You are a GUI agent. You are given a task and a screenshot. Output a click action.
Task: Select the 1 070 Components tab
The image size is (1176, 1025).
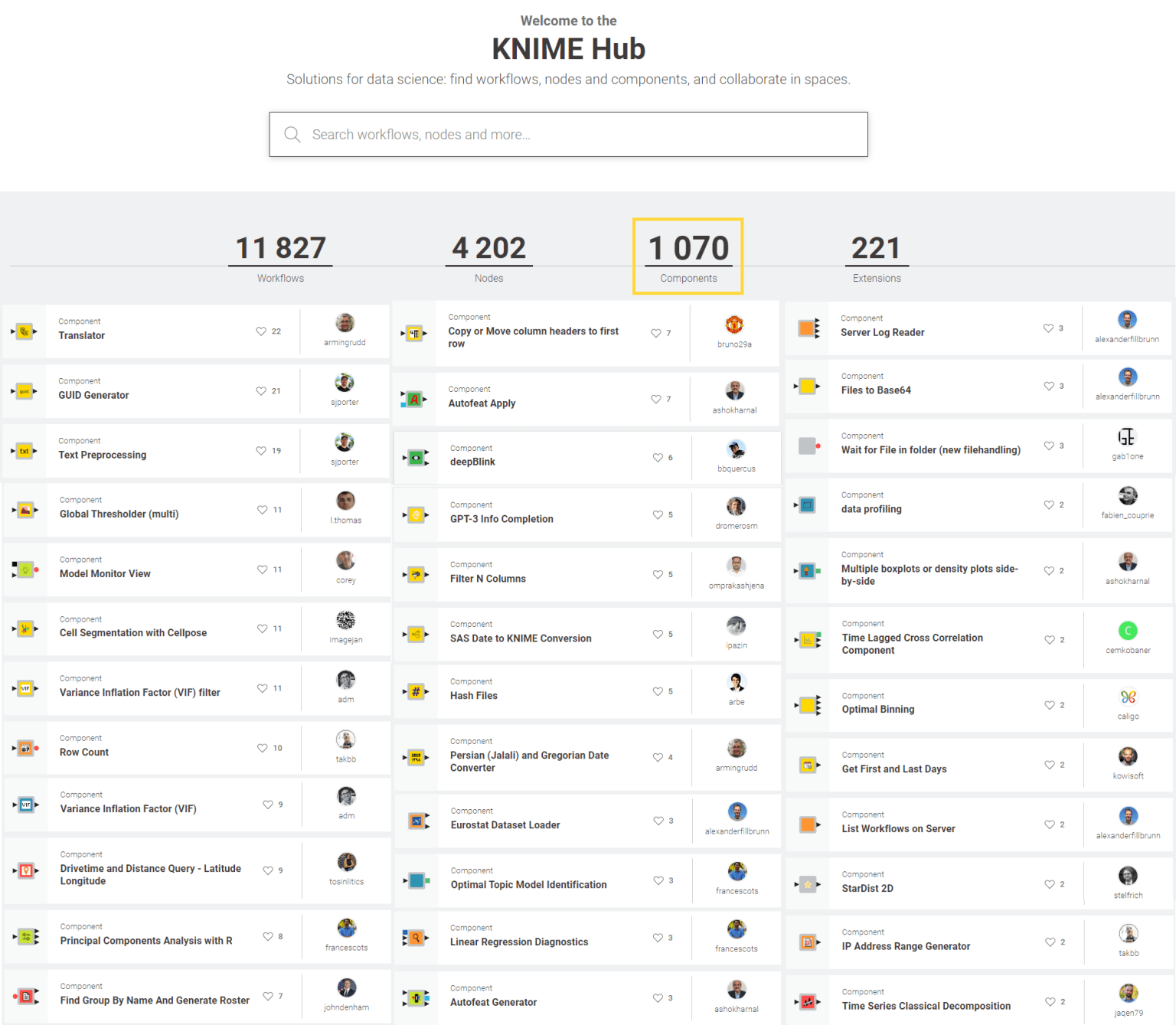click(688, 258)
